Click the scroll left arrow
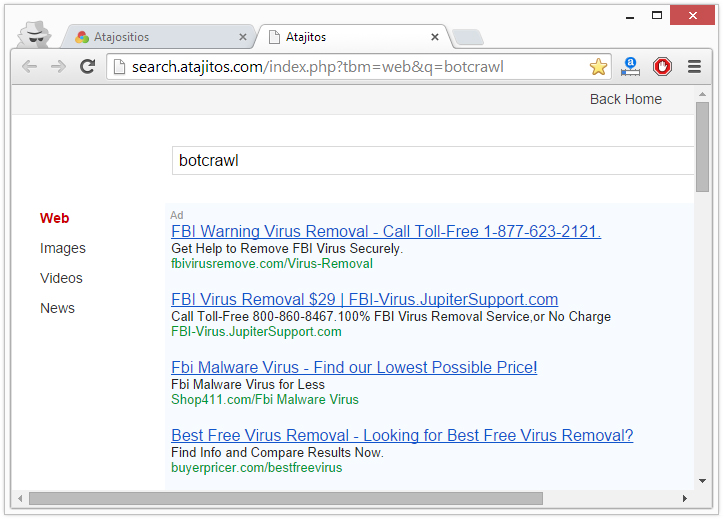 [x=20, y=499]
